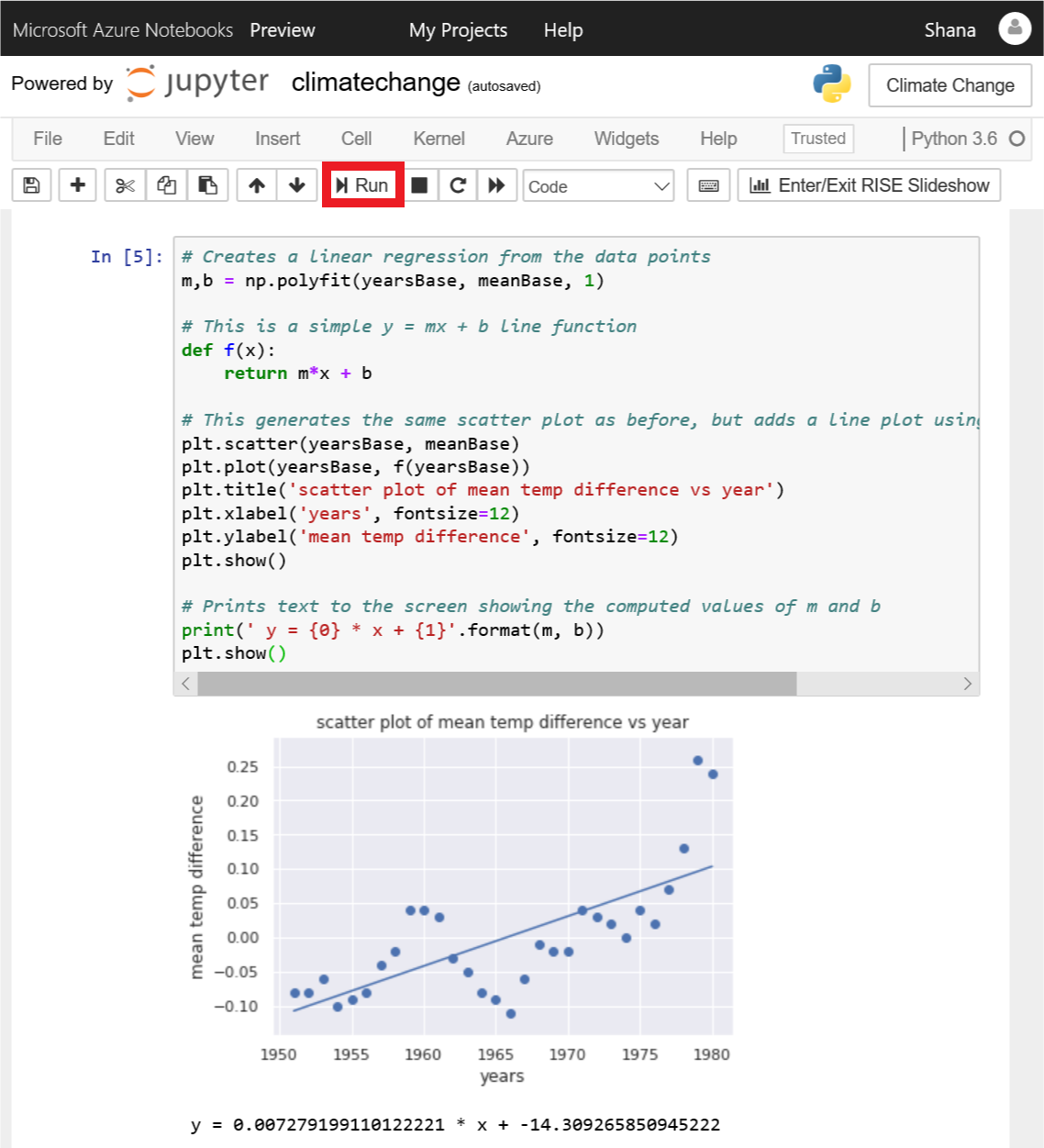Copy selected cells icon
Viewport: 1044px width, 1148px height.
(166, 185)
